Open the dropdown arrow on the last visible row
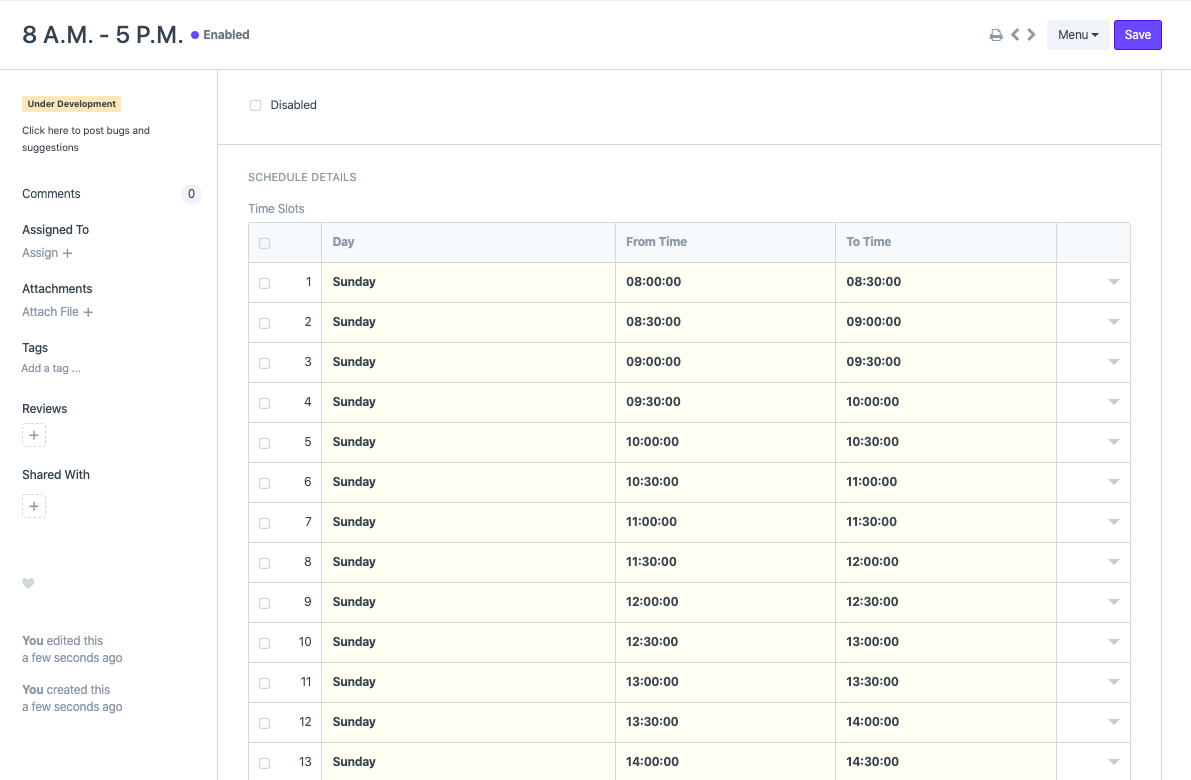Viewport: 1191px width, 780px height. 1113,762
